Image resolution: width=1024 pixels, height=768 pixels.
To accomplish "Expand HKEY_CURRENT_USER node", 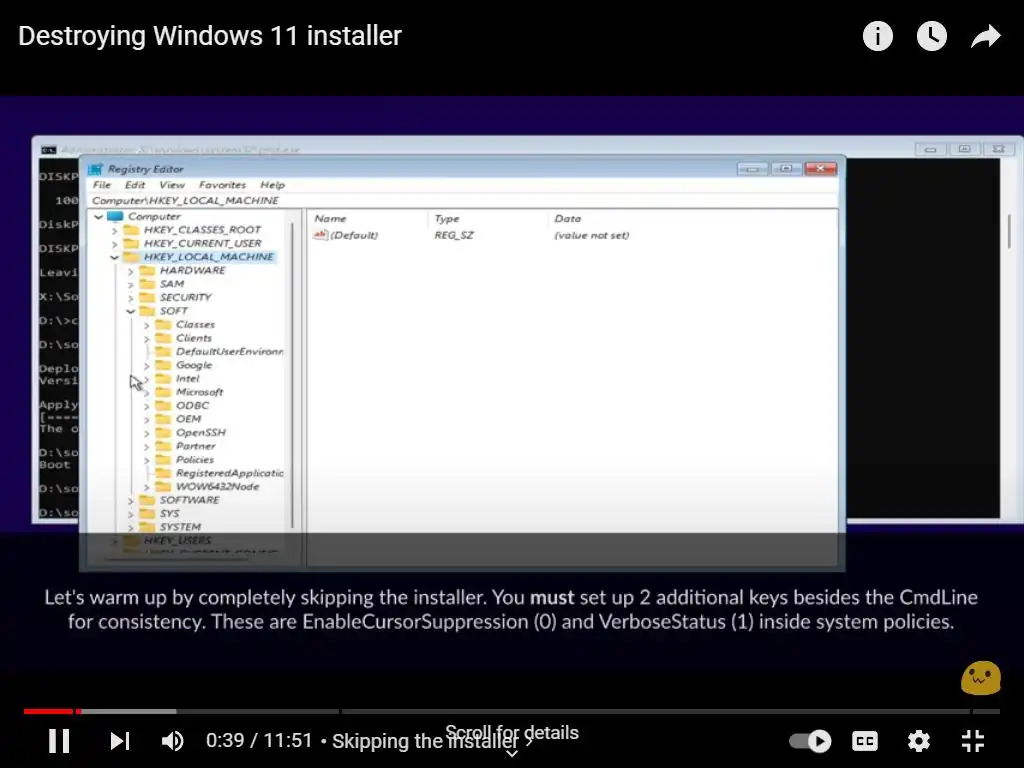I will pyautogui.click(x=115, y=244).
